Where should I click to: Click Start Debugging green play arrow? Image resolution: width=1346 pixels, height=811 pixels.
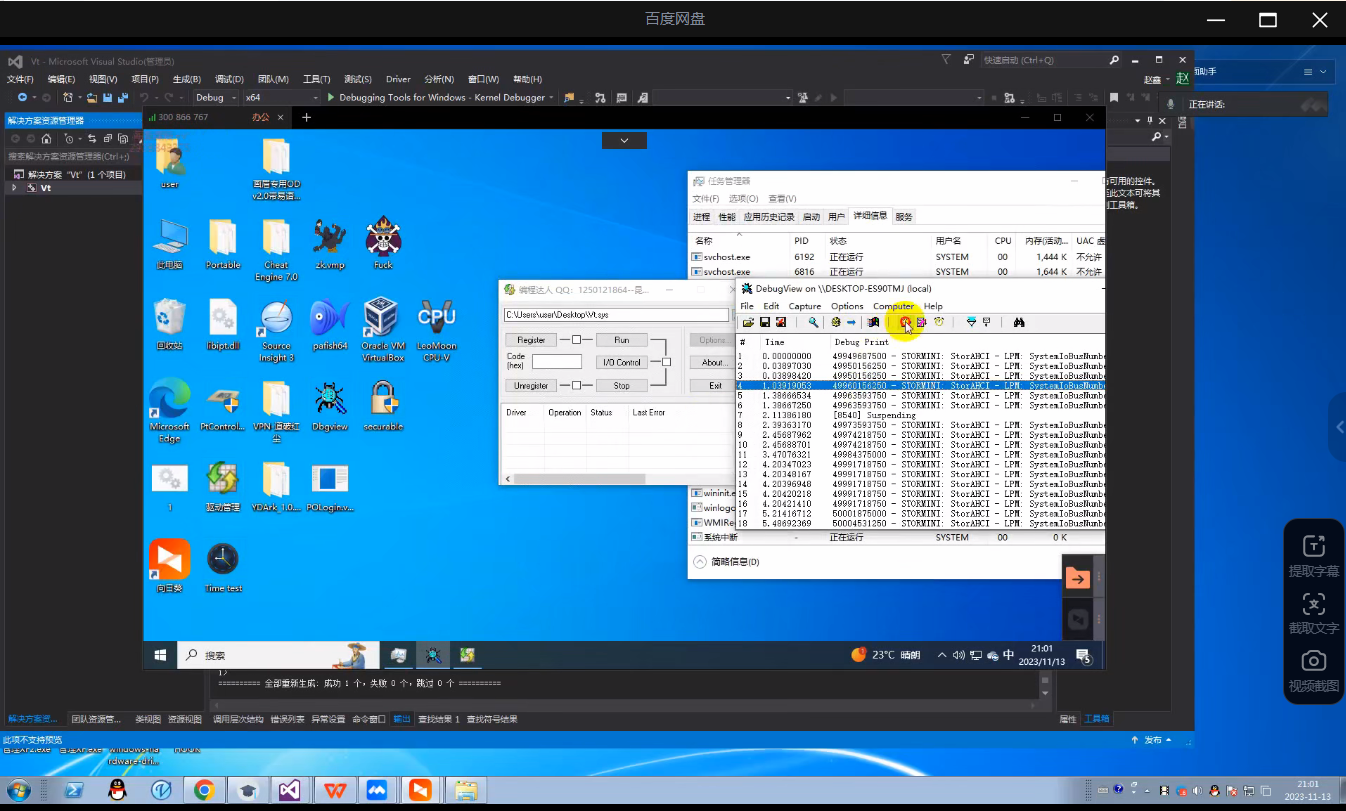(330, 98)
